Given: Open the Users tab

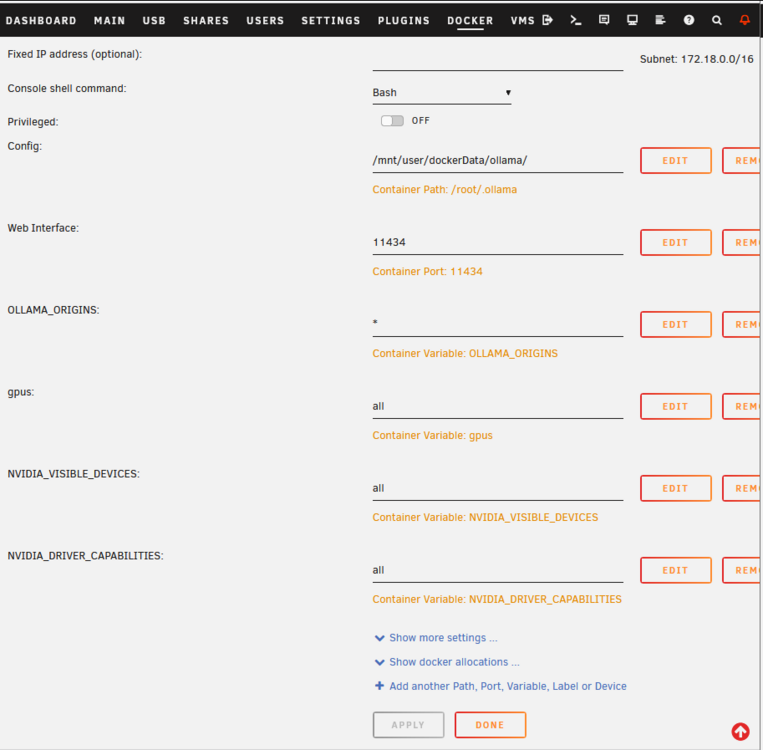Looking at the screenshot, I should point(265,20).
